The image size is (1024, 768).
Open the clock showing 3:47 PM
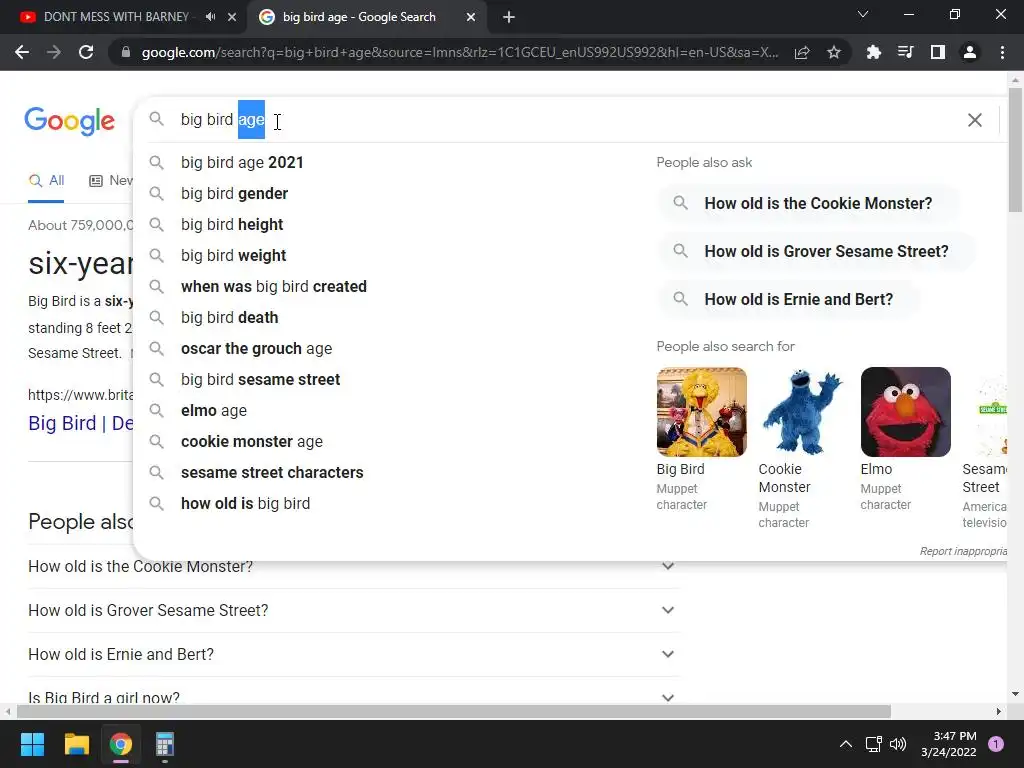tap(948, 744)
